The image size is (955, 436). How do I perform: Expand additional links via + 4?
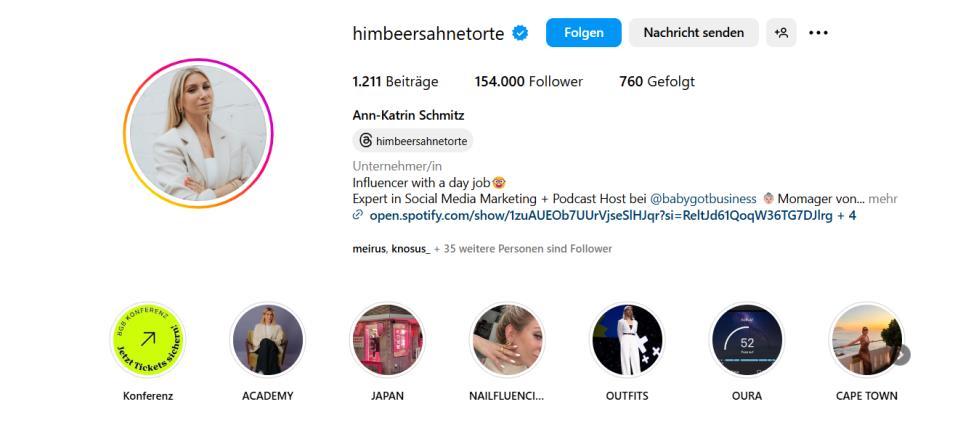tap(847, 215)
